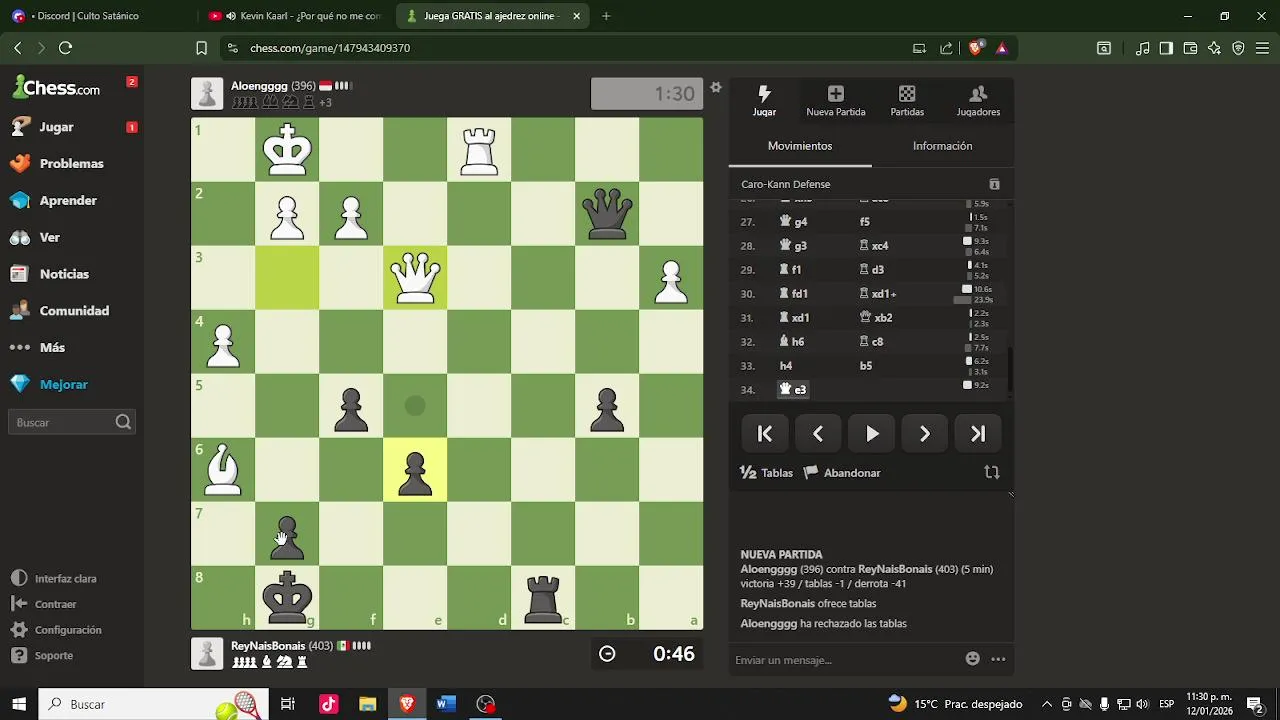Open opponent Aloengggg's avatar

(x=207, y=94)
